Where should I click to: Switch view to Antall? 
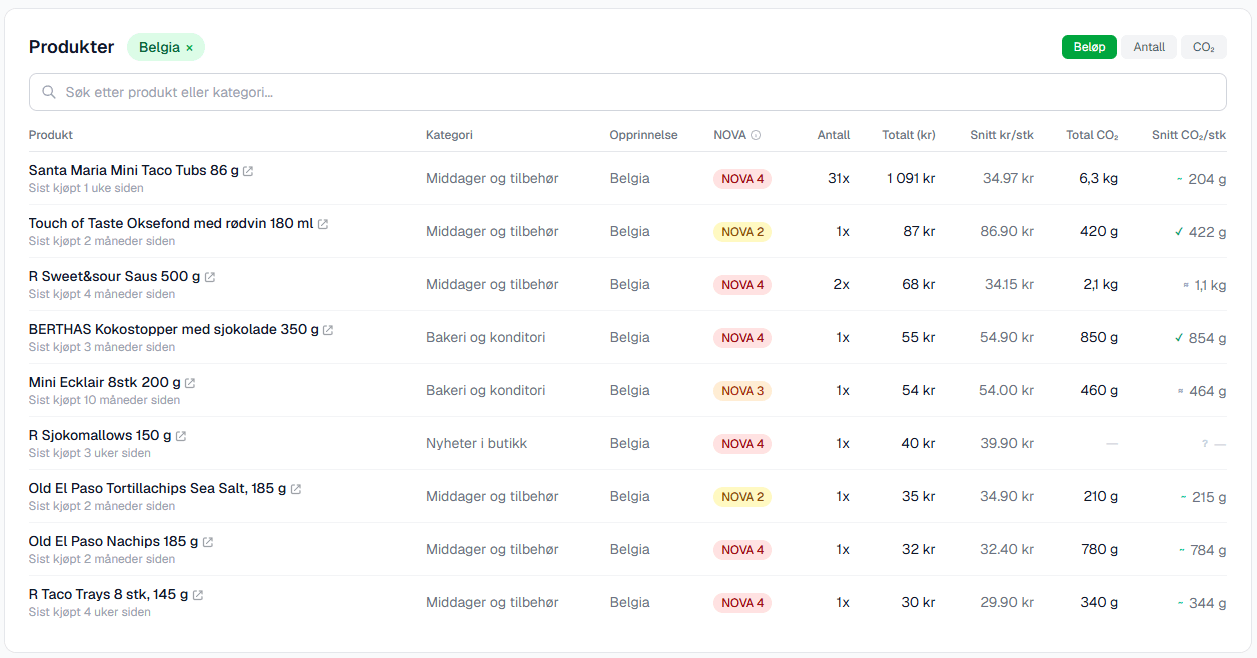point(1149,47)
